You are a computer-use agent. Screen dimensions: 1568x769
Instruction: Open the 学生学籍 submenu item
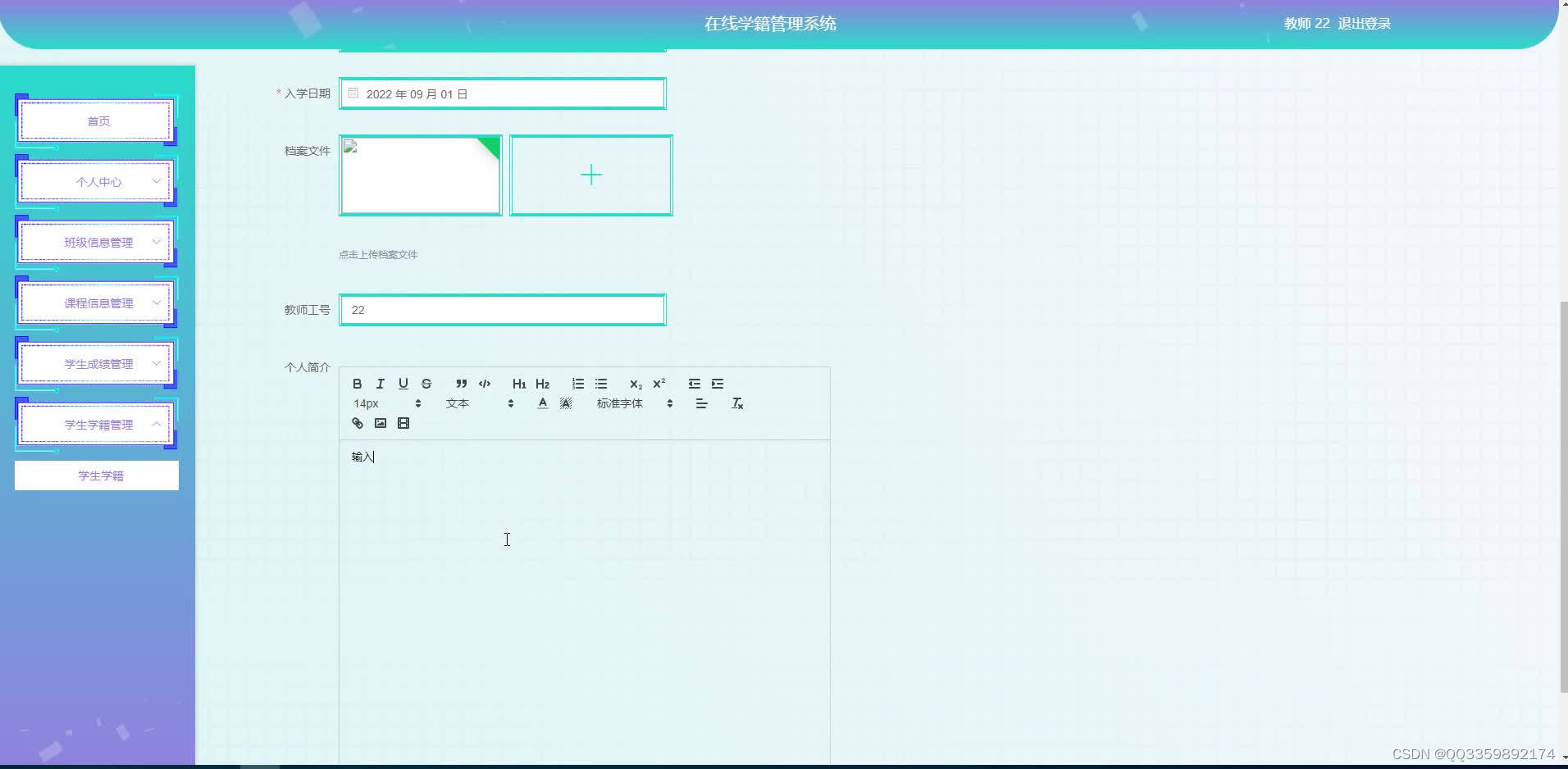click(x=97, y=476)
